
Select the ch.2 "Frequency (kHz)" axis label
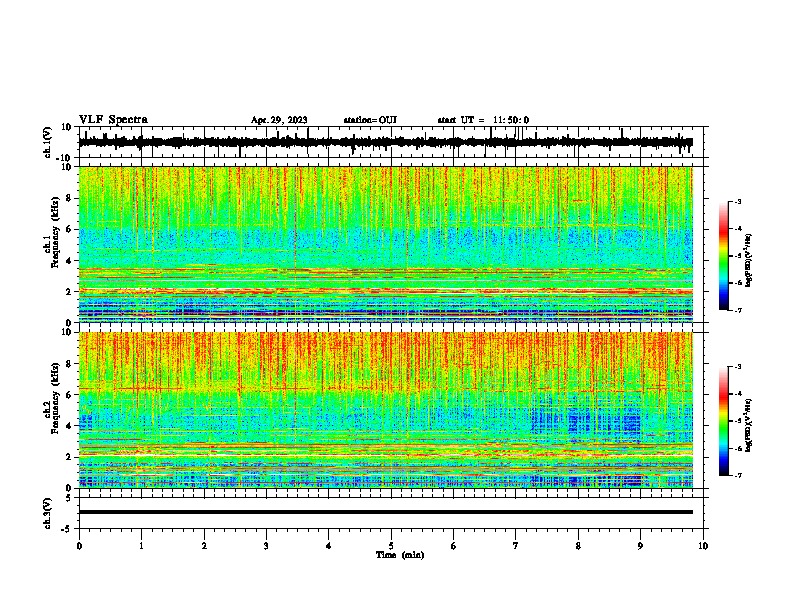coord(55,398)
